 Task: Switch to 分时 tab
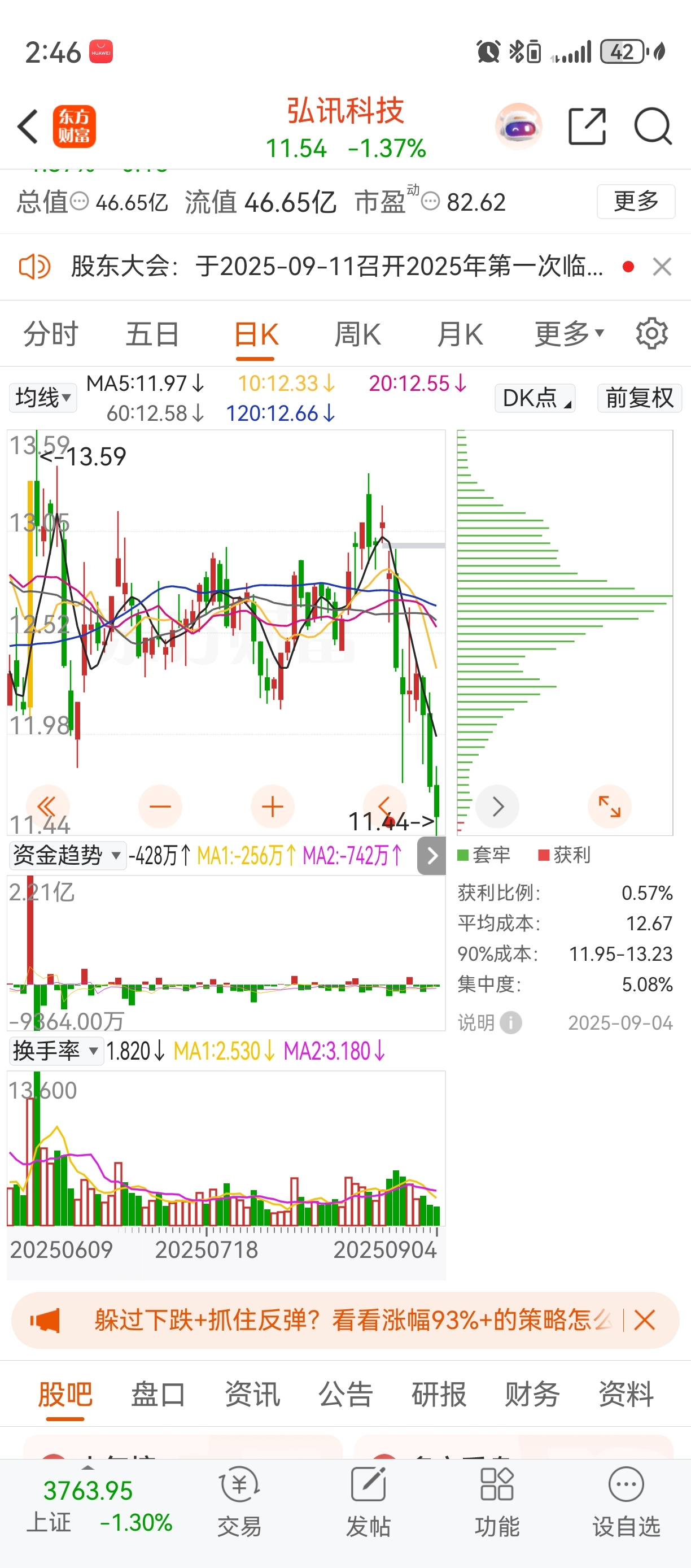[51, 334]
